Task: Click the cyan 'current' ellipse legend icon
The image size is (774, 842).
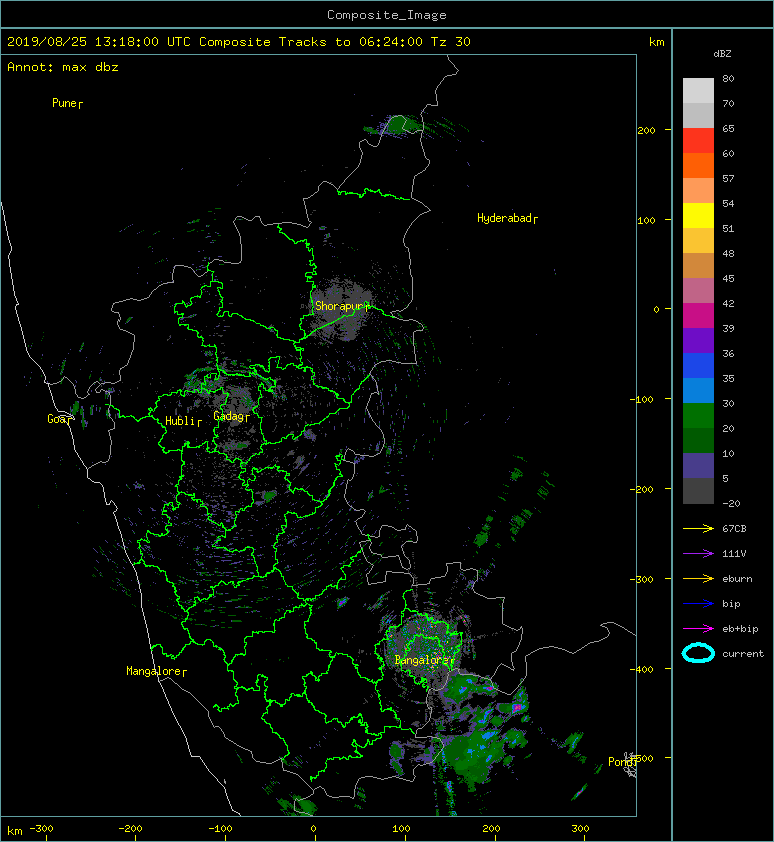Action: click(698, 653)
